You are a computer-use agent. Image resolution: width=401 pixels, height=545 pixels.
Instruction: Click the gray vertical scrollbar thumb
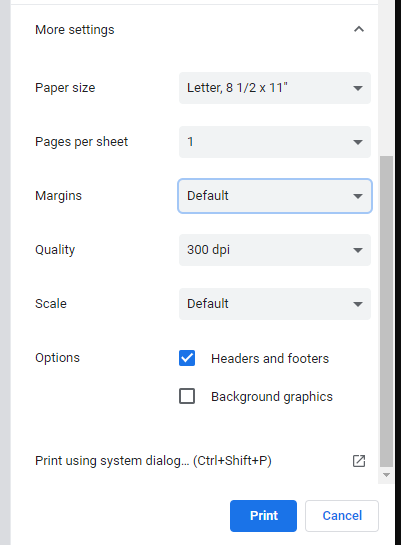386,312
